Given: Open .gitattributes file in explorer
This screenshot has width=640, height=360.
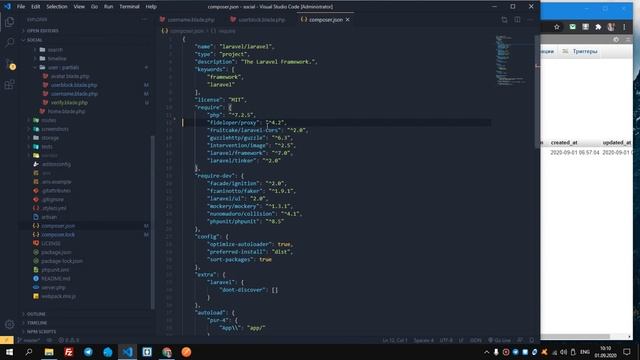Looking at the screenshot, I should point(56,191).
